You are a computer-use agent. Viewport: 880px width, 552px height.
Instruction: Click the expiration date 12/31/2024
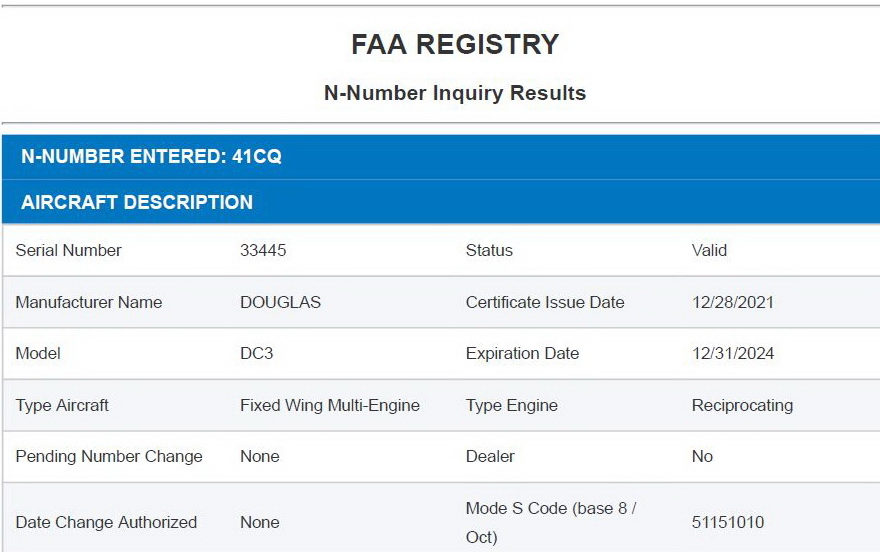(x=733, y=354)
